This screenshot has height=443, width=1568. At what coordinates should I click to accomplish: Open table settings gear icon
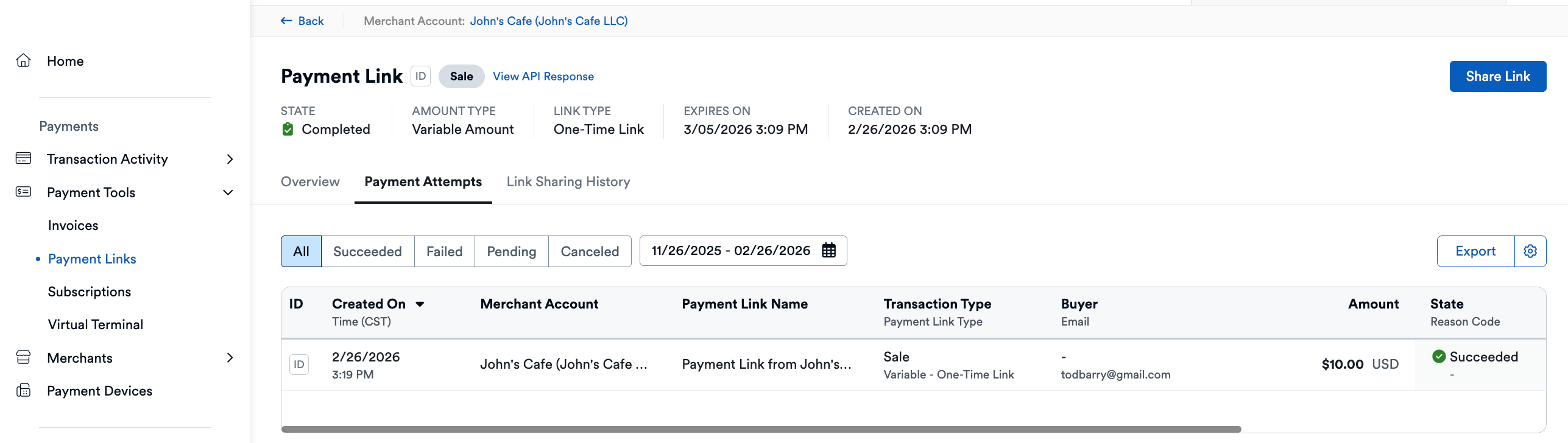(1530, 251)
